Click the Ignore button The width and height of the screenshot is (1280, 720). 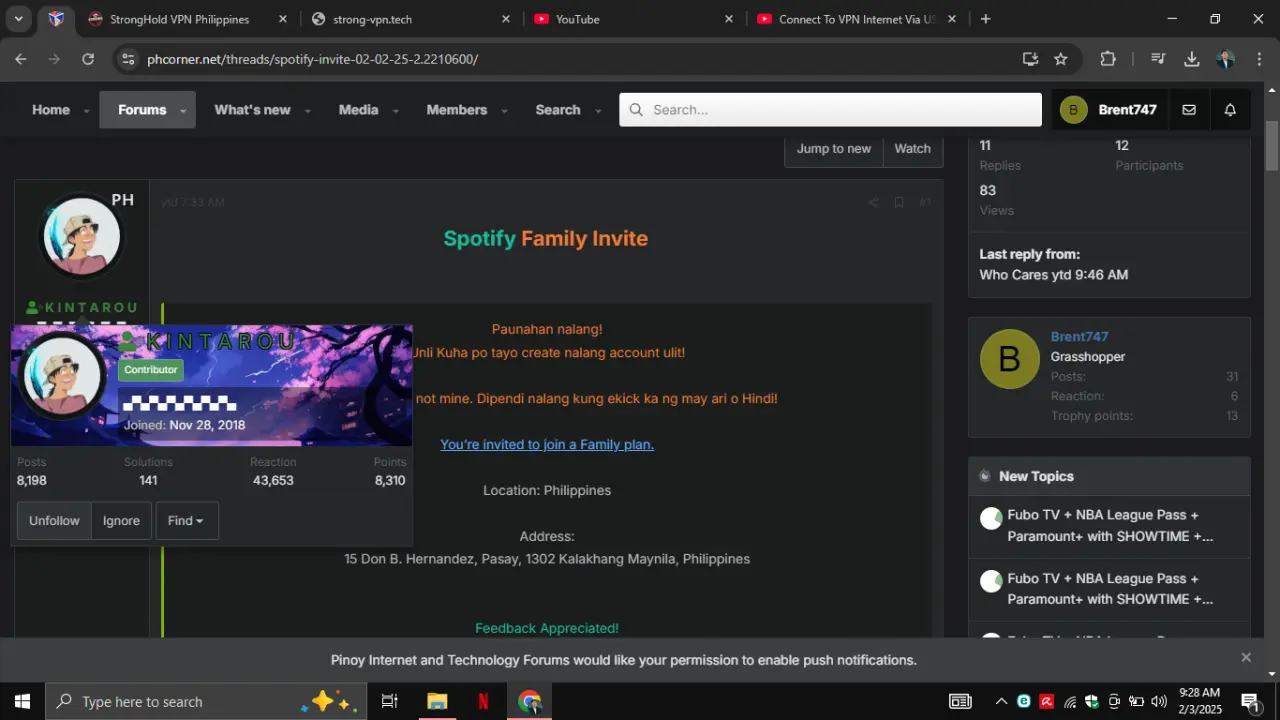click(x=121, y=521)
